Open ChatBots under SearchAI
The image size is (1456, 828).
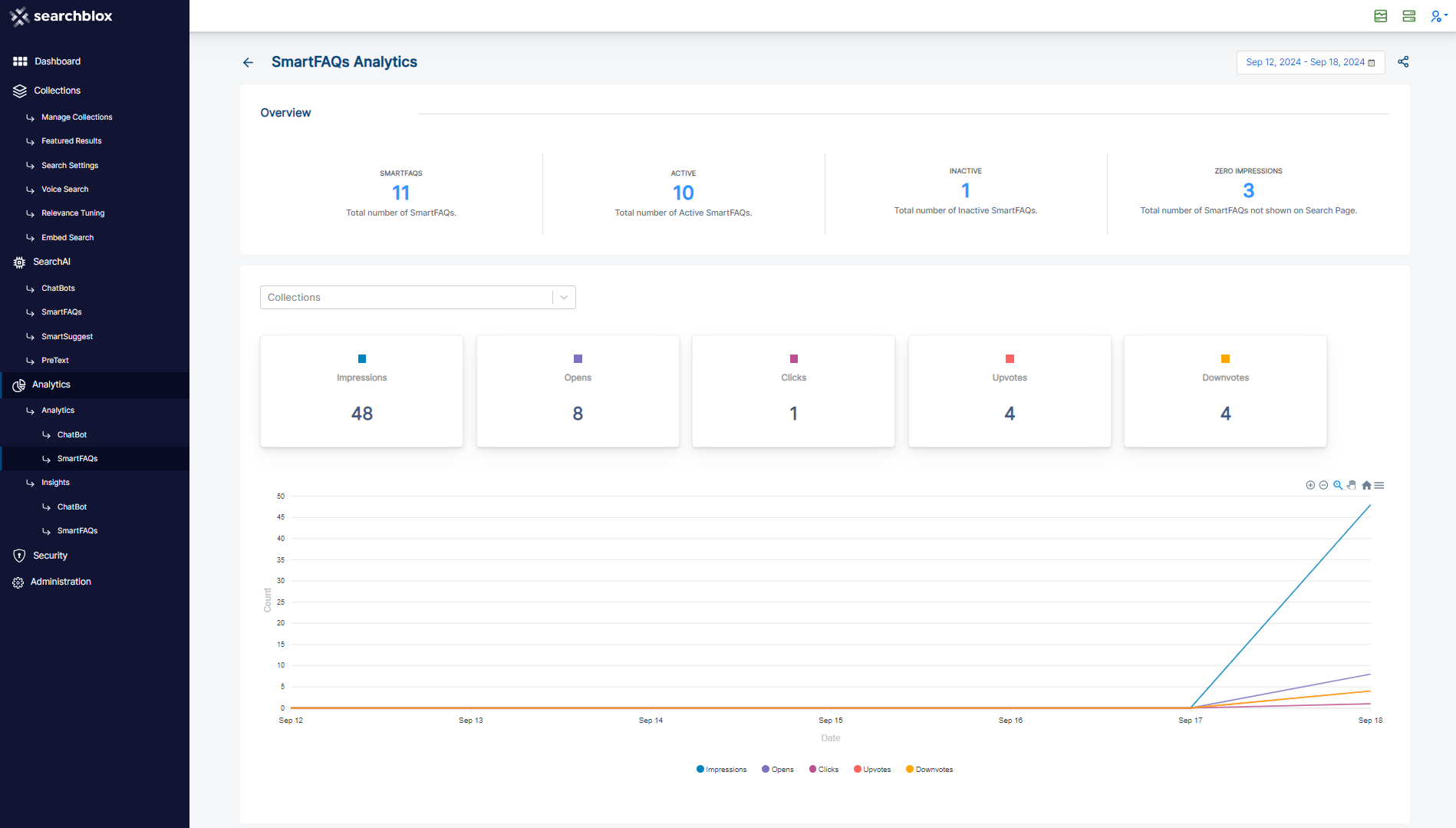tap(58, 289)
